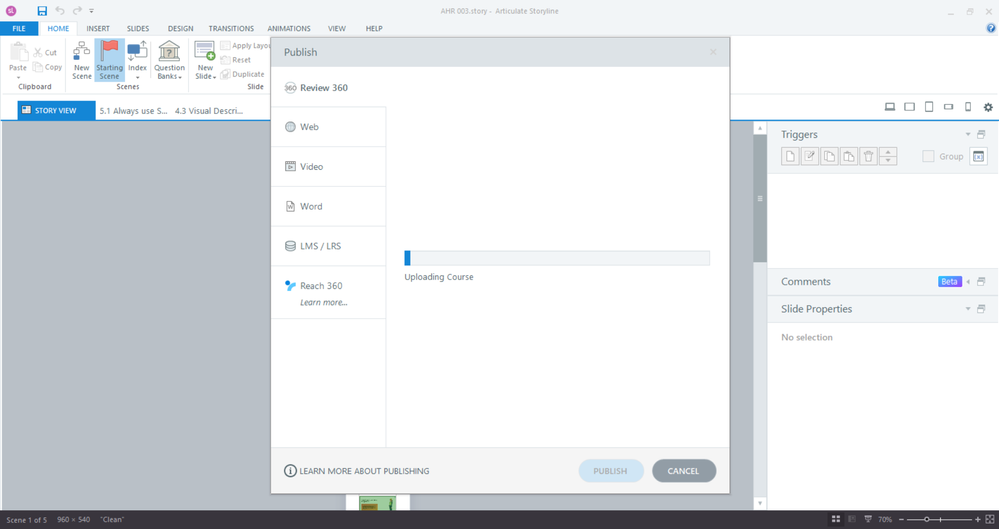Image resolution: width=999 pixels, height=529 pixels.
Task: Click the Reset slide option
Action: 236,60
